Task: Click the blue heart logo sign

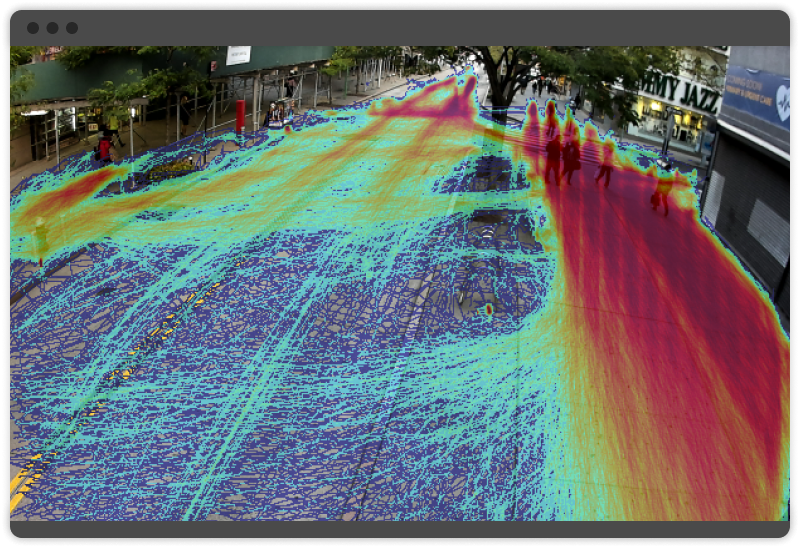Action: (x=757, y=97)
